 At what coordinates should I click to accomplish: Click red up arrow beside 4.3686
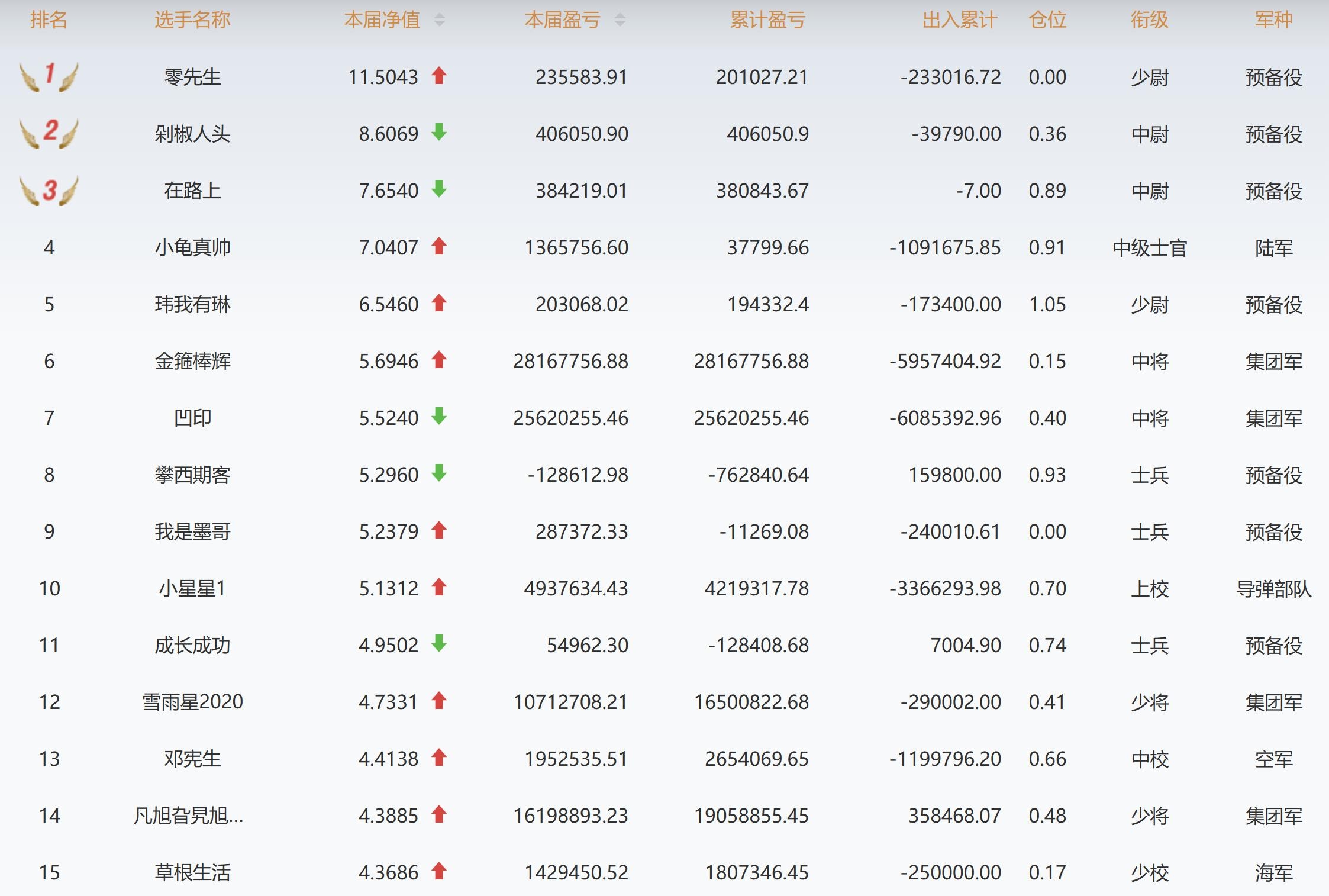438,871
